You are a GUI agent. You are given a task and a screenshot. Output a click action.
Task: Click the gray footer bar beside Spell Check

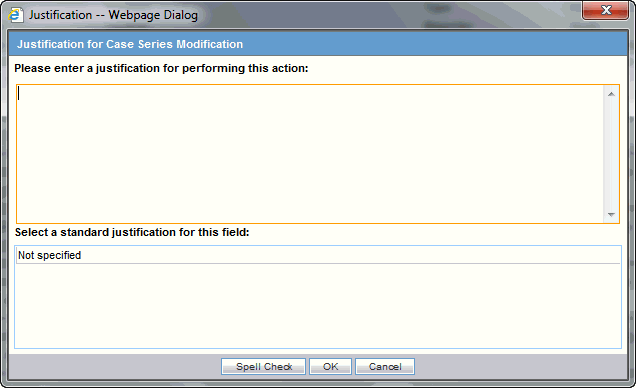[x=115, y=367]
